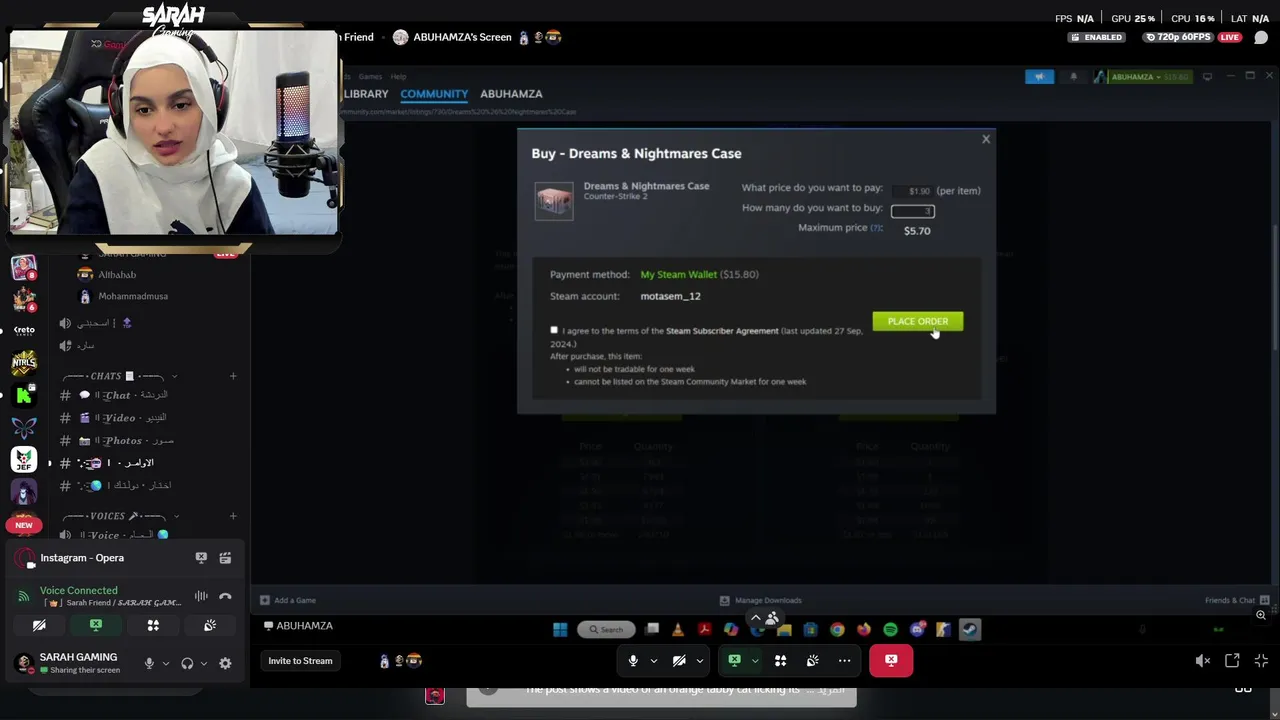
Task: Select the Kick server icon
Action: click(24, 395)
